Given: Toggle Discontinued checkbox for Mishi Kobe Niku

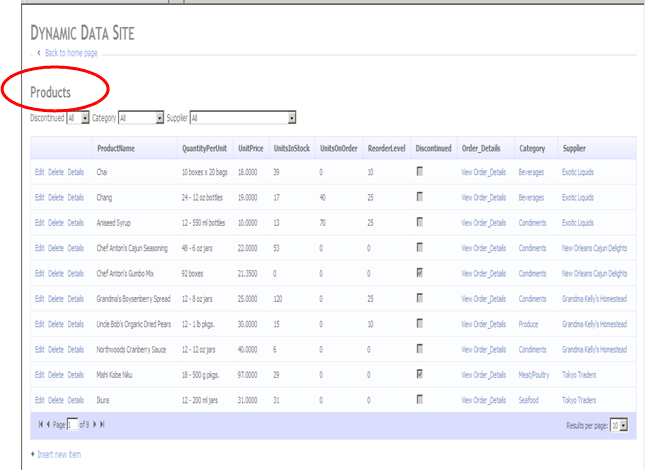Looking at the screenshot, I should coord(420,374).
